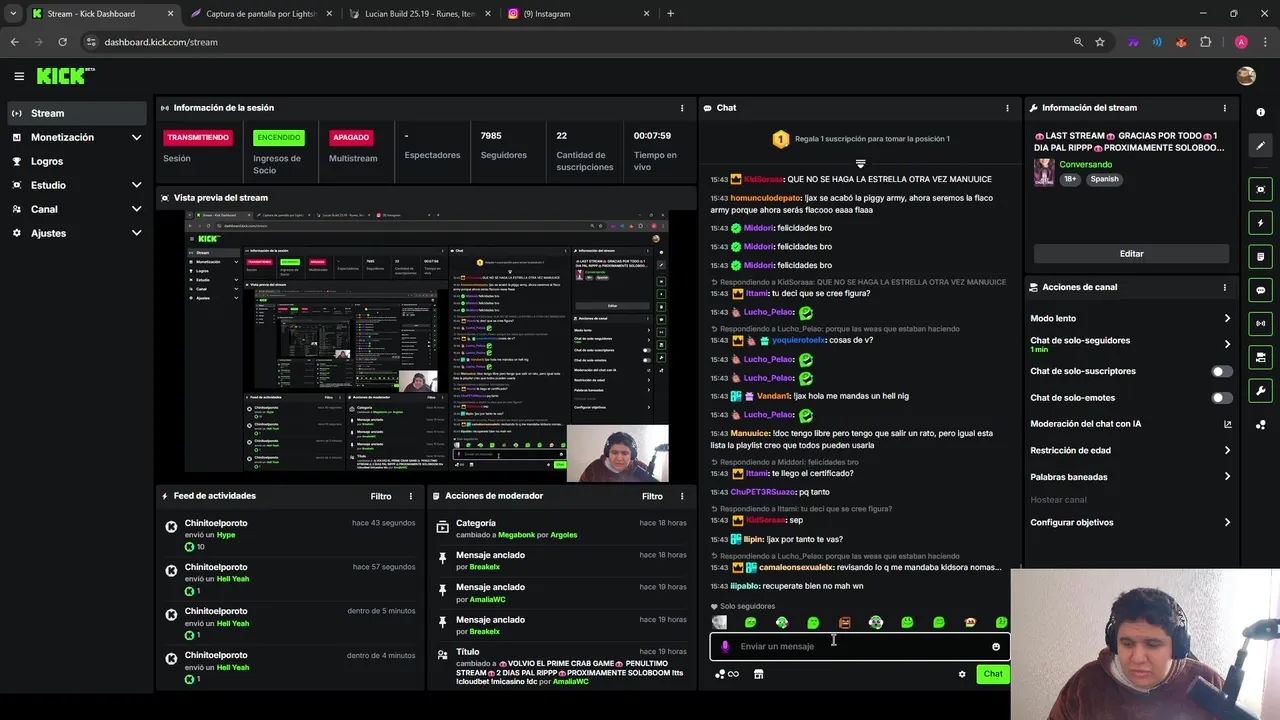Click Filtro in Feed de actividades

[381, 496]
